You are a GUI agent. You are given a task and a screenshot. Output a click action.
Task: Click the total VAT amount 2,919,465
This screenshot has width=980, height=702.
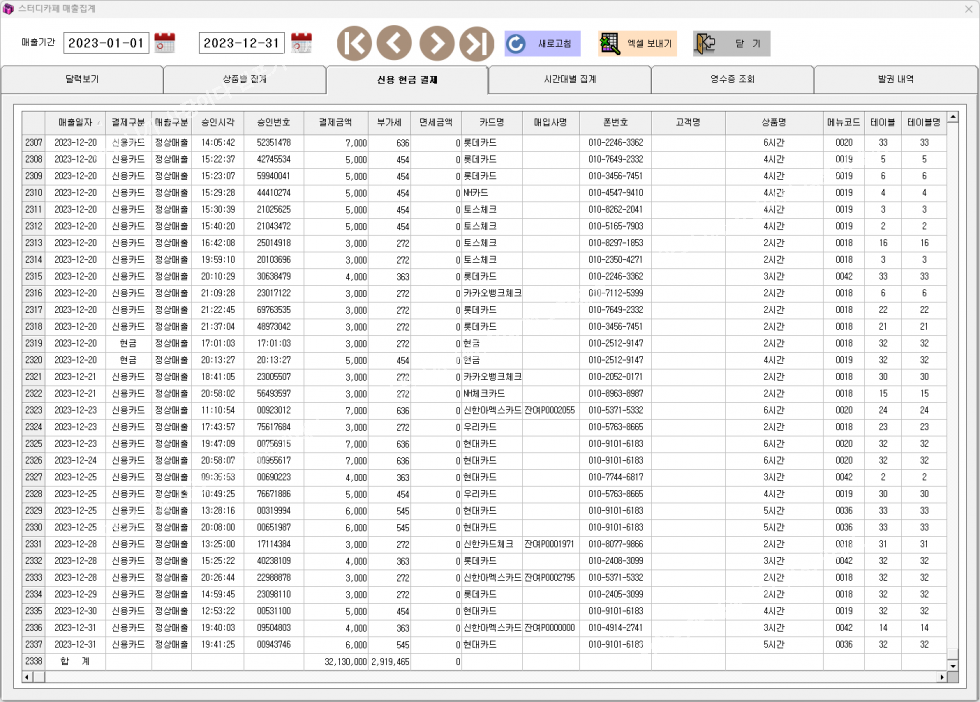coord(390,661)
